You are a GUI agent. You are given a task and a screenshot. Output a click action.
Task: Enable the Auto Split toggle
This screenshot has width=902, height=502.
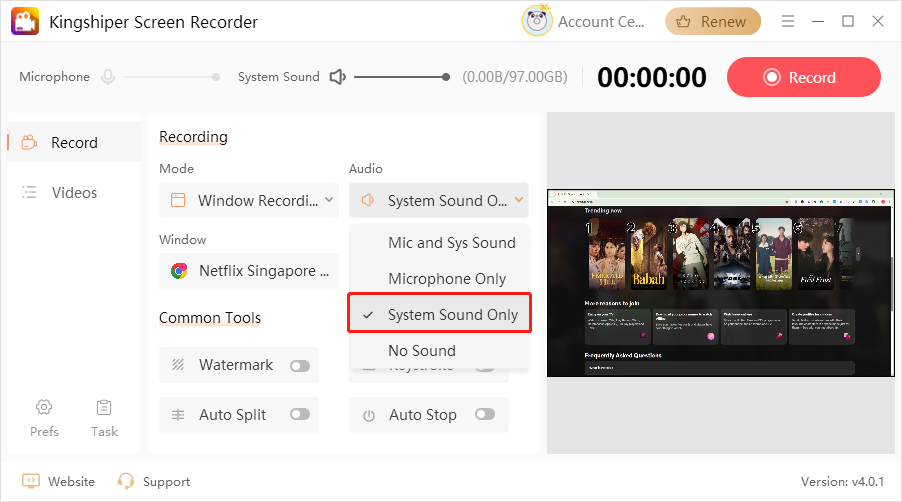point(299,415)
